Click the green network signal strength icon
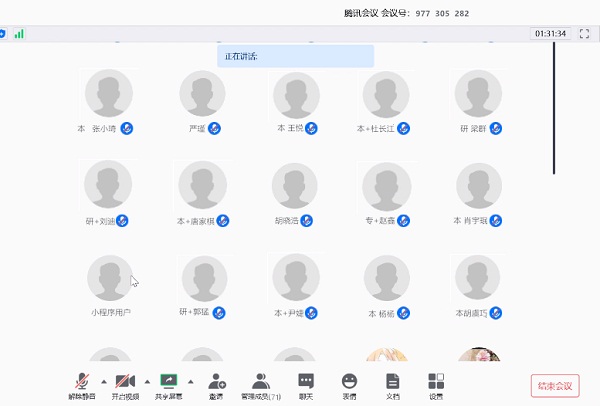Image resolution: width=600 pixels, height=406 pixels. tap(19, 34)
